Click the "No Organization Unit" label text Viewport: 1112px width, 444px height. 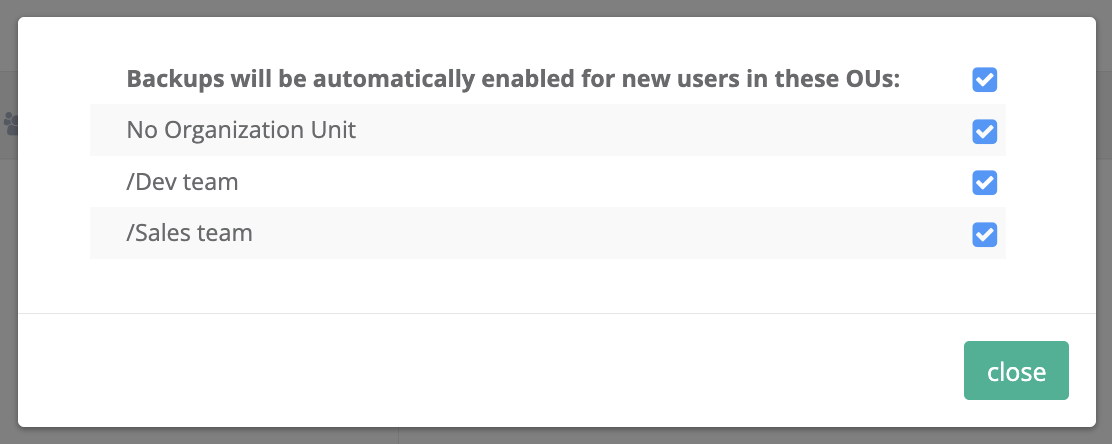pos(241,130)
